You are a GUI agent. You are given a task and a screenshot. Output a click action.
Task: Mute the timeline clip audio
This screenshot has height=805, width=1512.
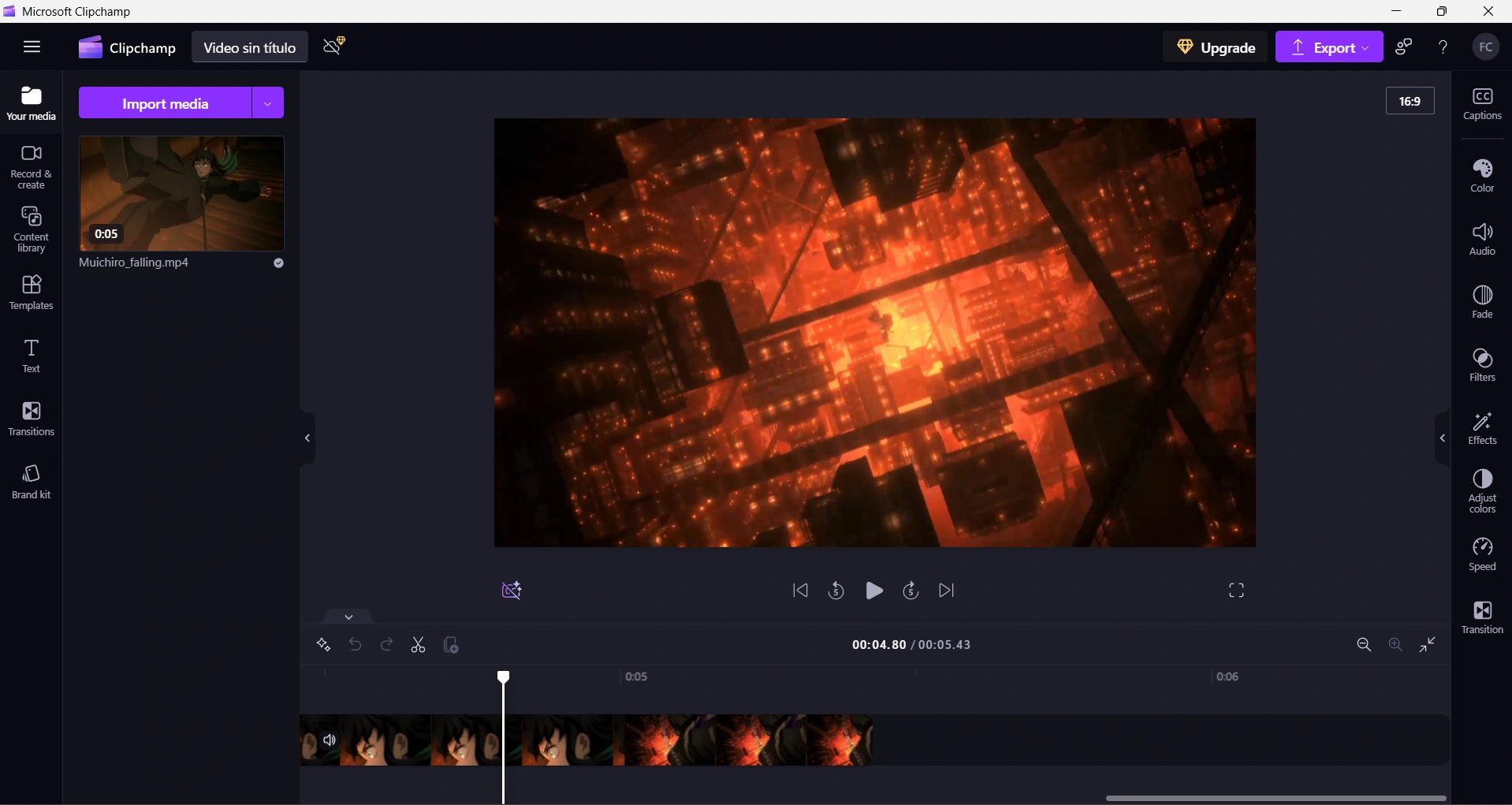330,740
